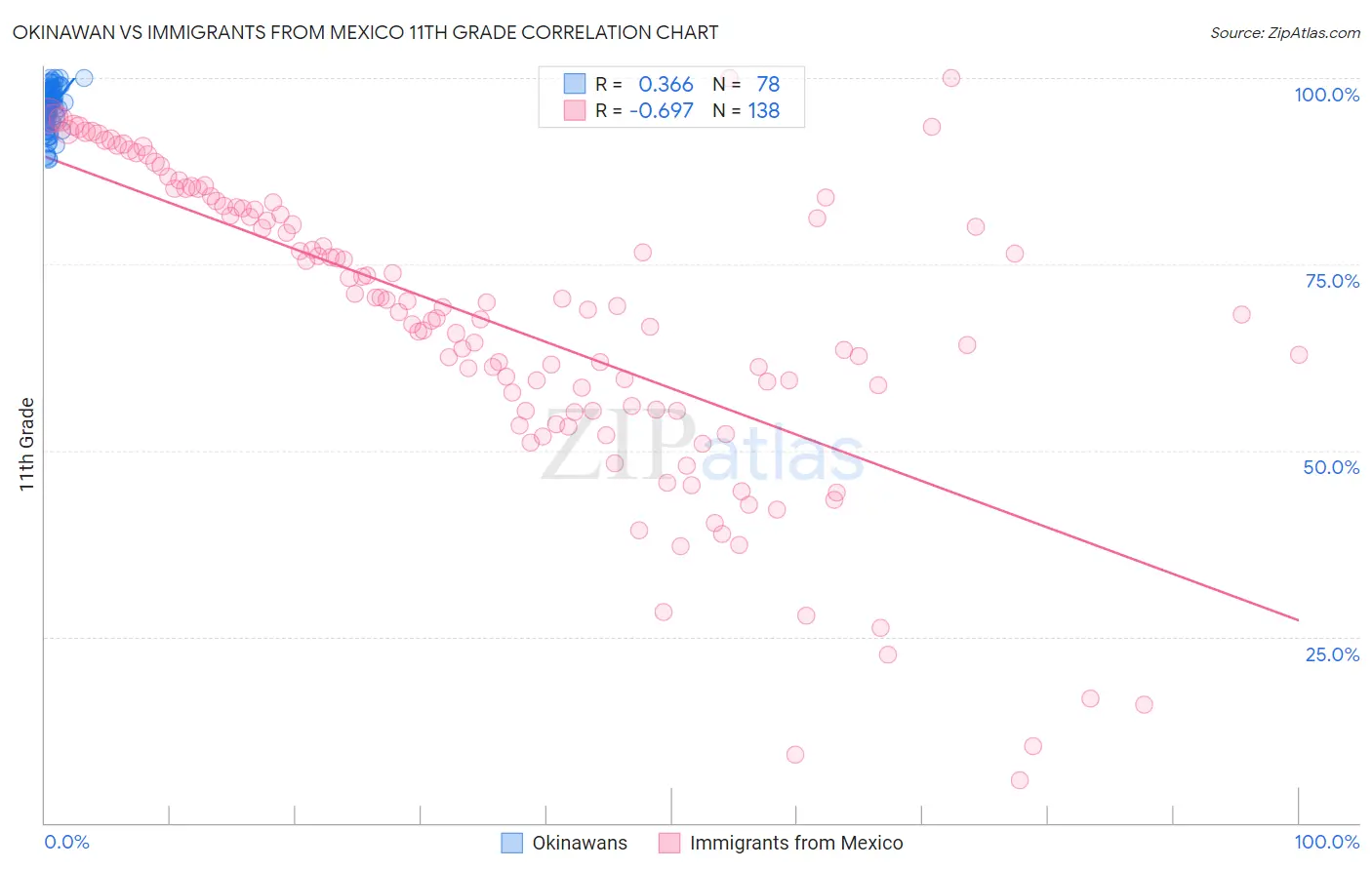1372x870 pixels.
Task: Click the 11th Grade axis title
Action: pyautogui.click(x=26, y=444)
